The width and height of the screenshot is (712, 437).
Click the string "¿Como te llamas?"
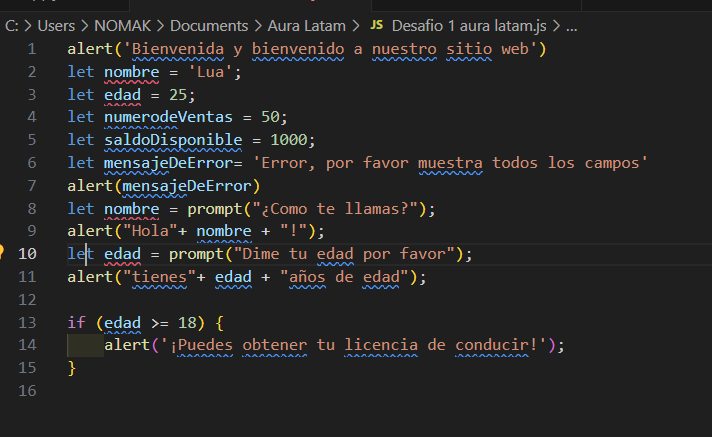point(335,209)
